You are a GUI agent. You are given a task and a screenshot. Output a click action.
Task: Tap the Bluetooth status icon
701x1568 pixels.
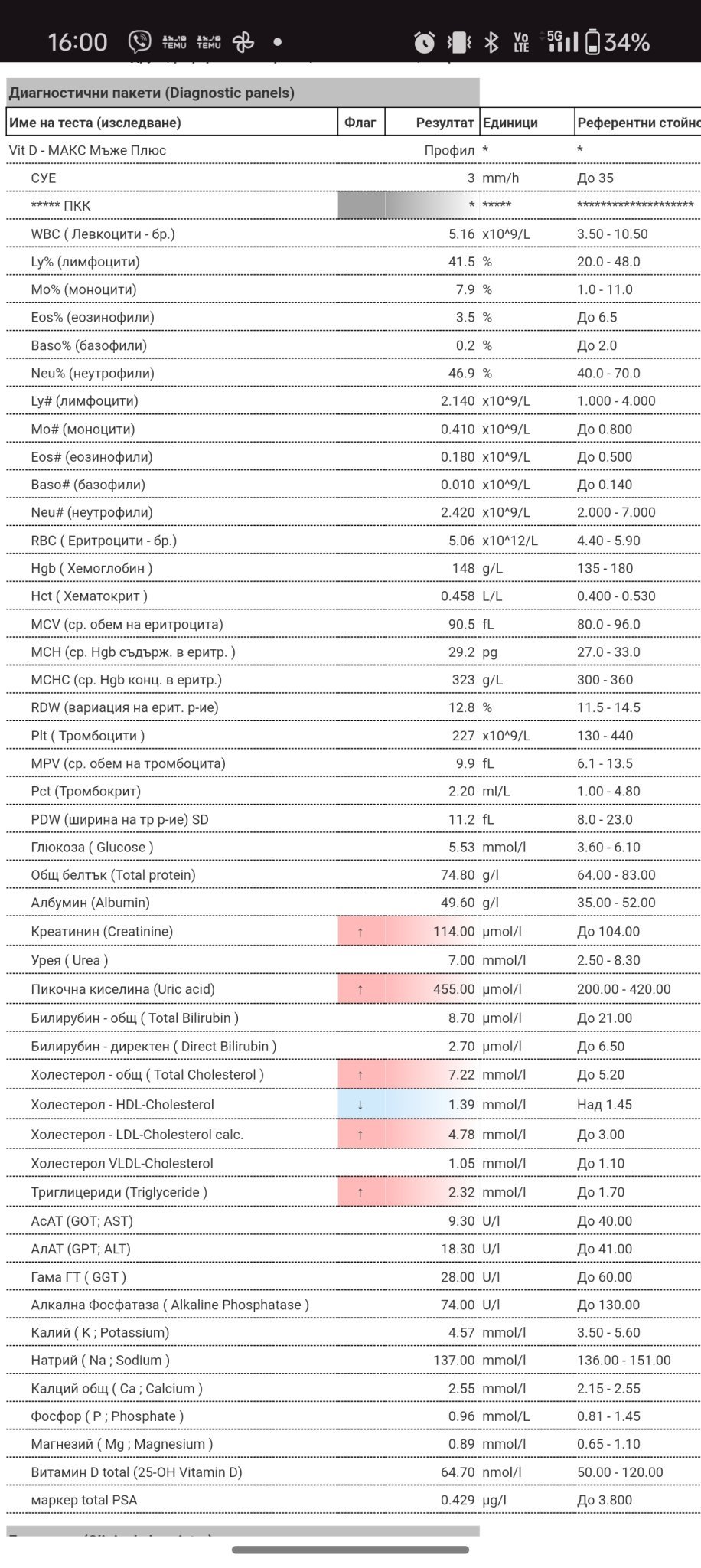click(491, 42)
